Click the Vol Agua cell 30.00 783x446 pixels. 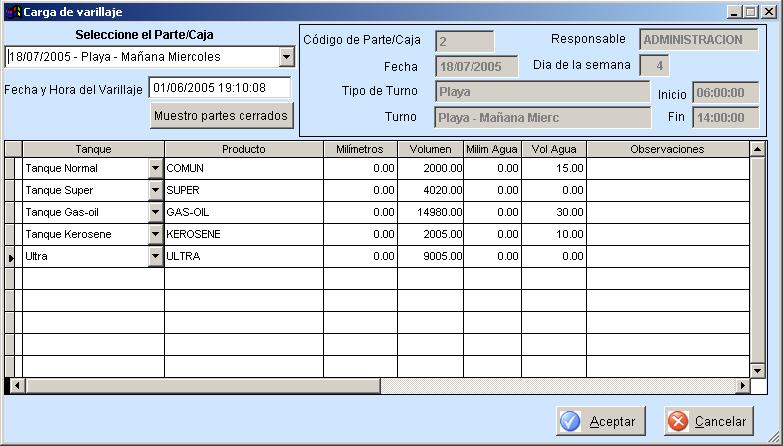tap(554, 213)
